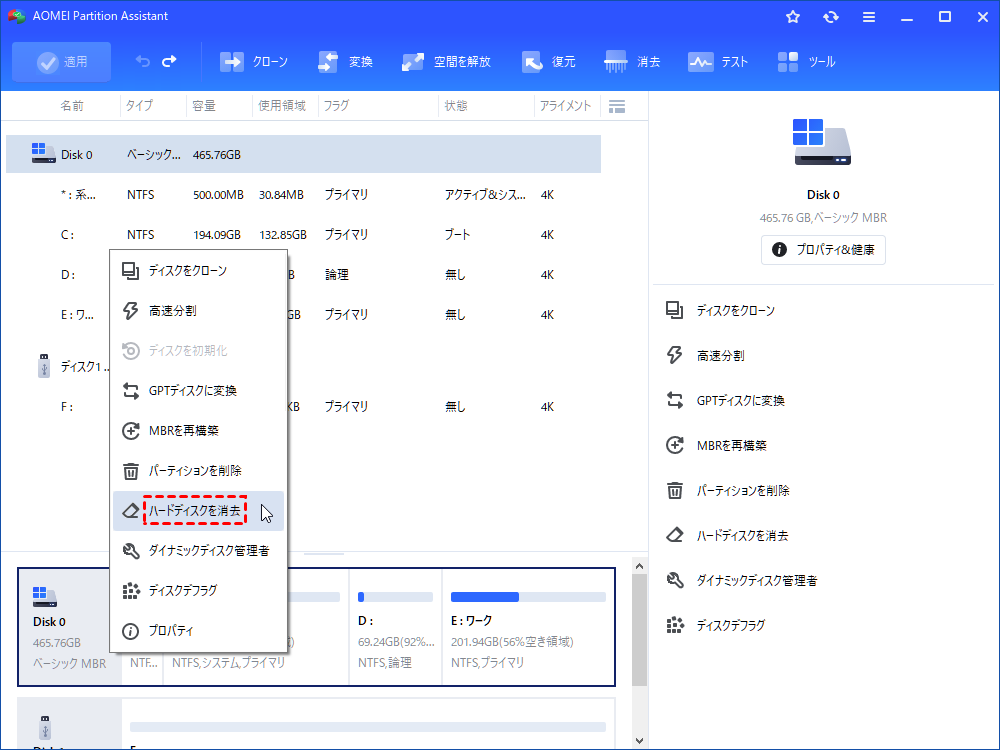Viewport: 1000px width, 750px height.
Task: Open the Test (テスト) toolbar tool
Action: [700, 62]
